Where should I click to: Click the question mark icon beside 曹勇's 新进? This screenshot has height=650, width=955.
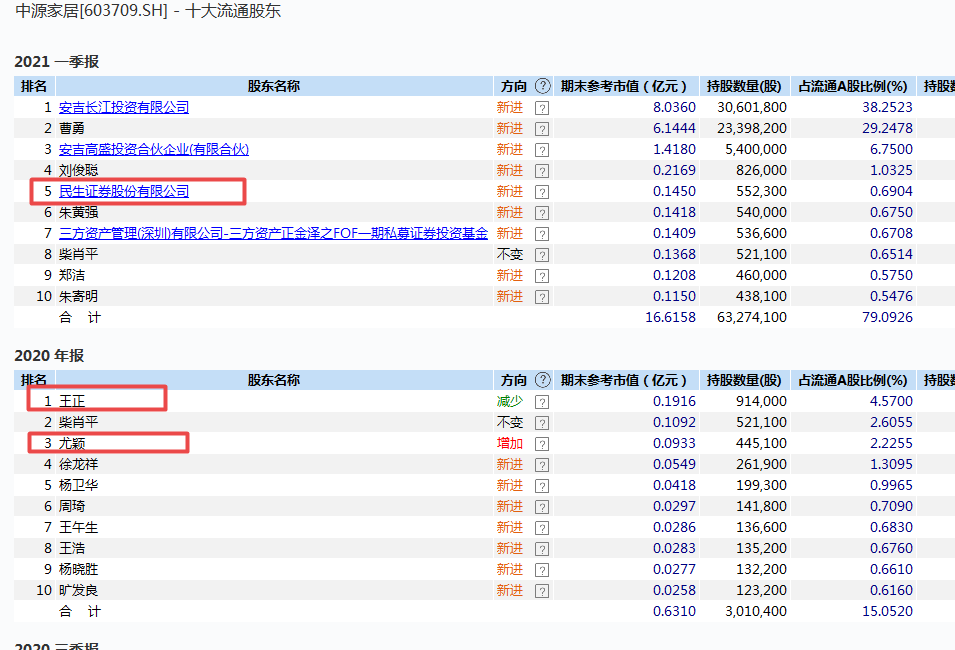[x=542, y=129]
